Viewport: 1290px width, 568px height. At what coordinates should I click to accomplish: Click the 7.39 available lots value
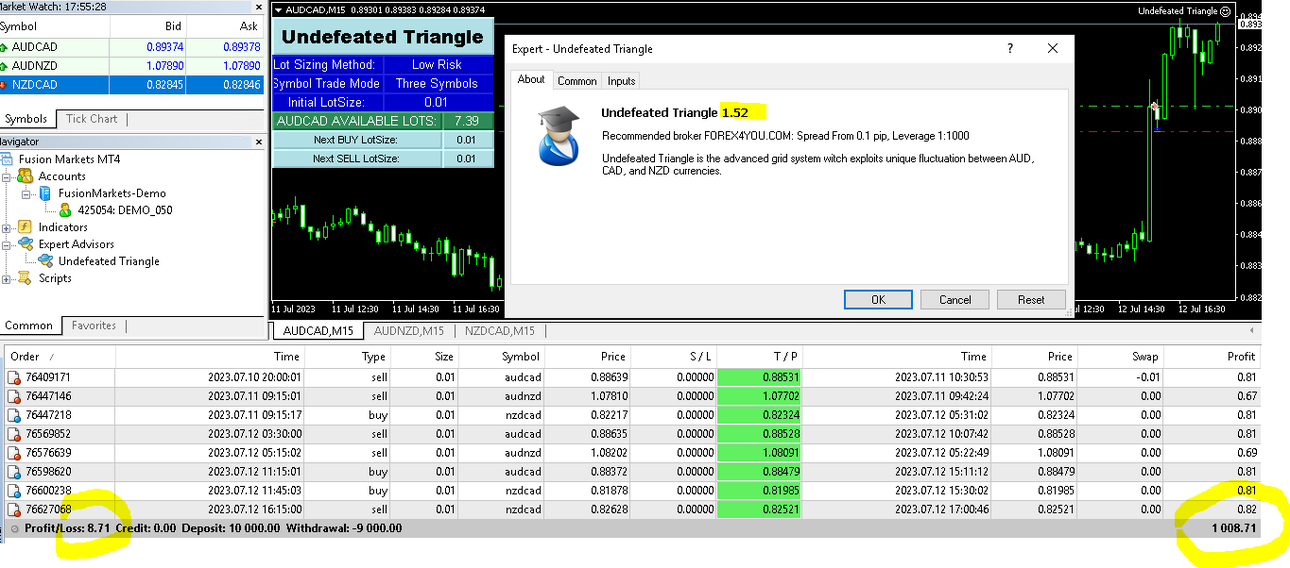tap(466, 121)
